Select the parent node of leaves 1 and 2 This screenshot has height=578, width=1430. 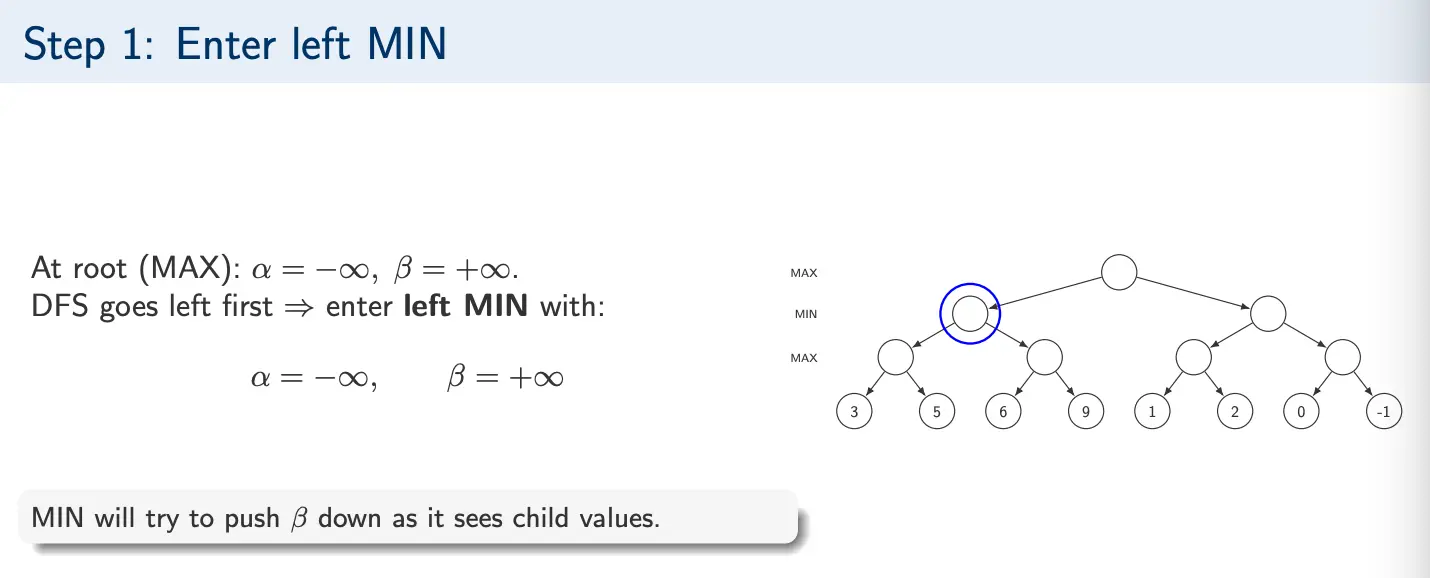[x=1193, y=356]
